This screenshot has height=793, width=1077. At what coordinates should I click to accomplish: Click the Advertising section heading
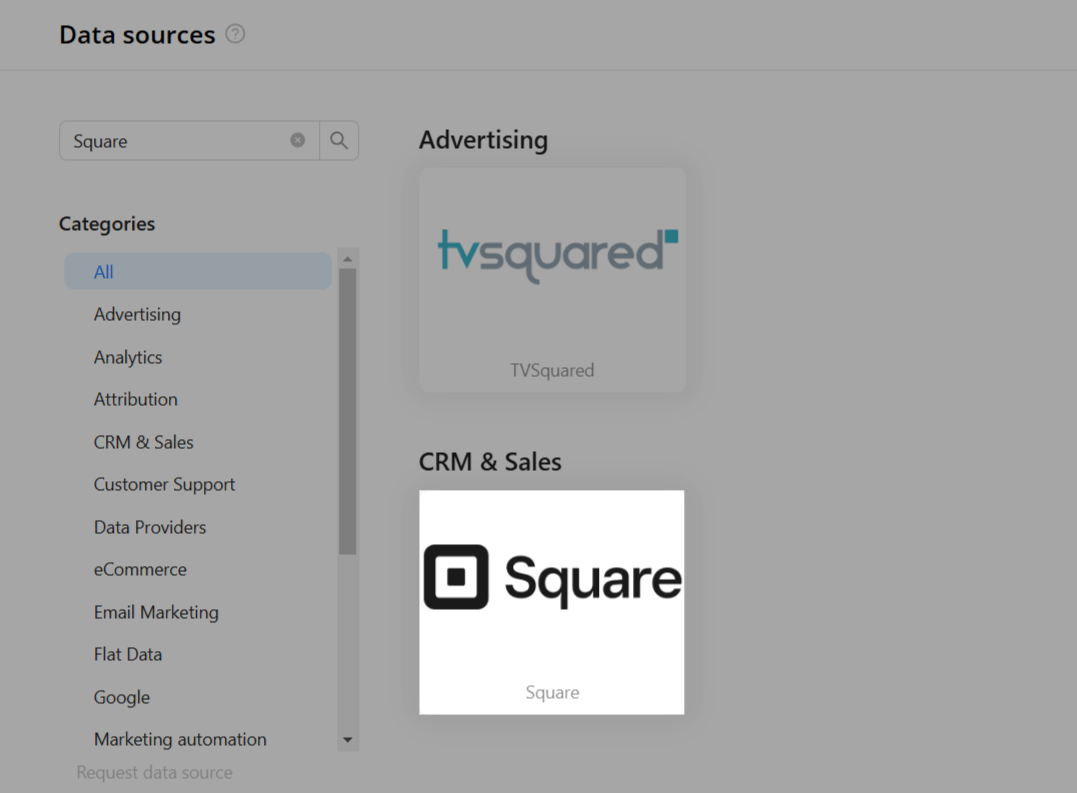(x=484, y=140)
